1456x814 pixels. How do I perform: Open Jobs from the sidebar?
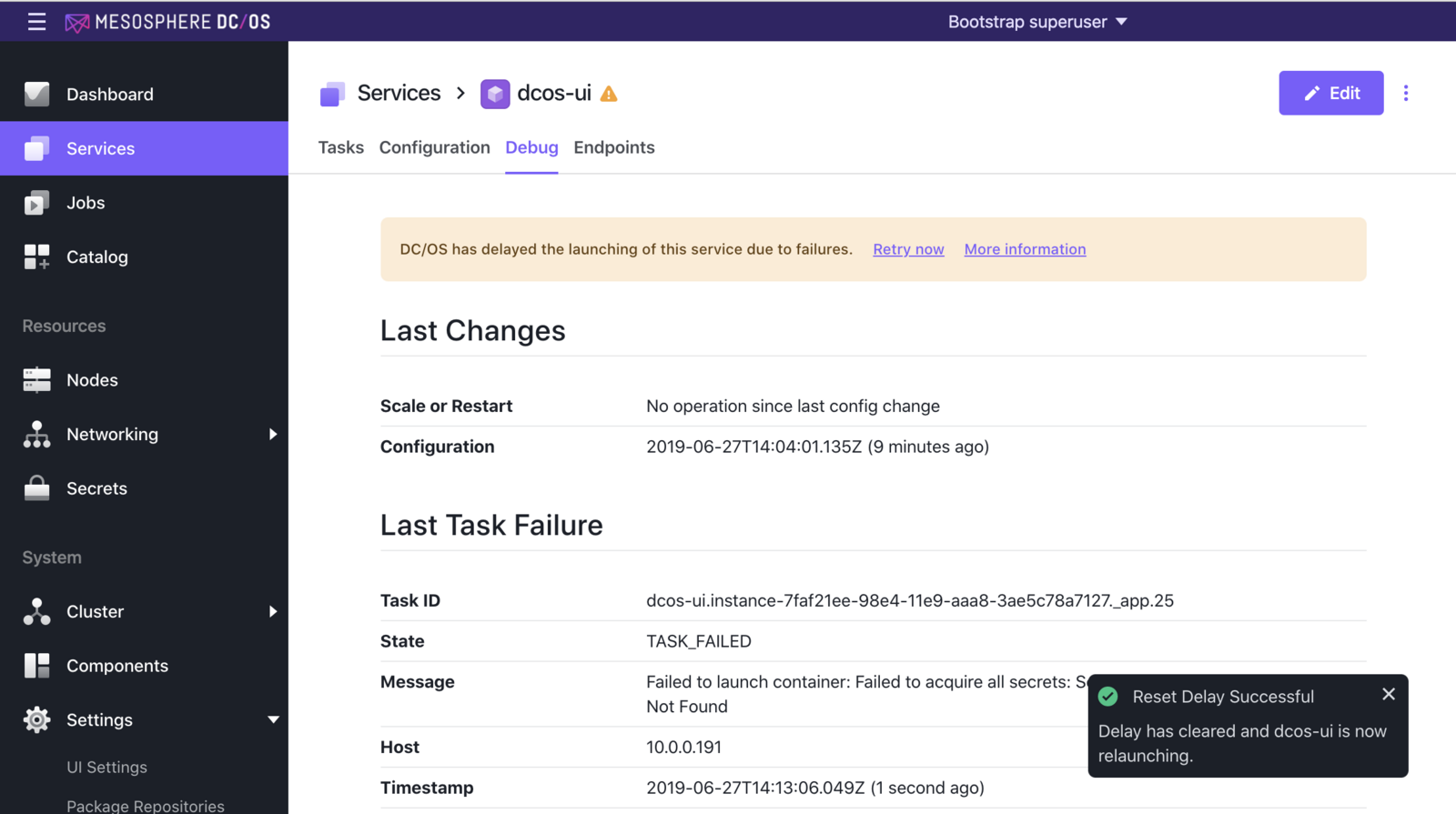(x=86, y=203)
